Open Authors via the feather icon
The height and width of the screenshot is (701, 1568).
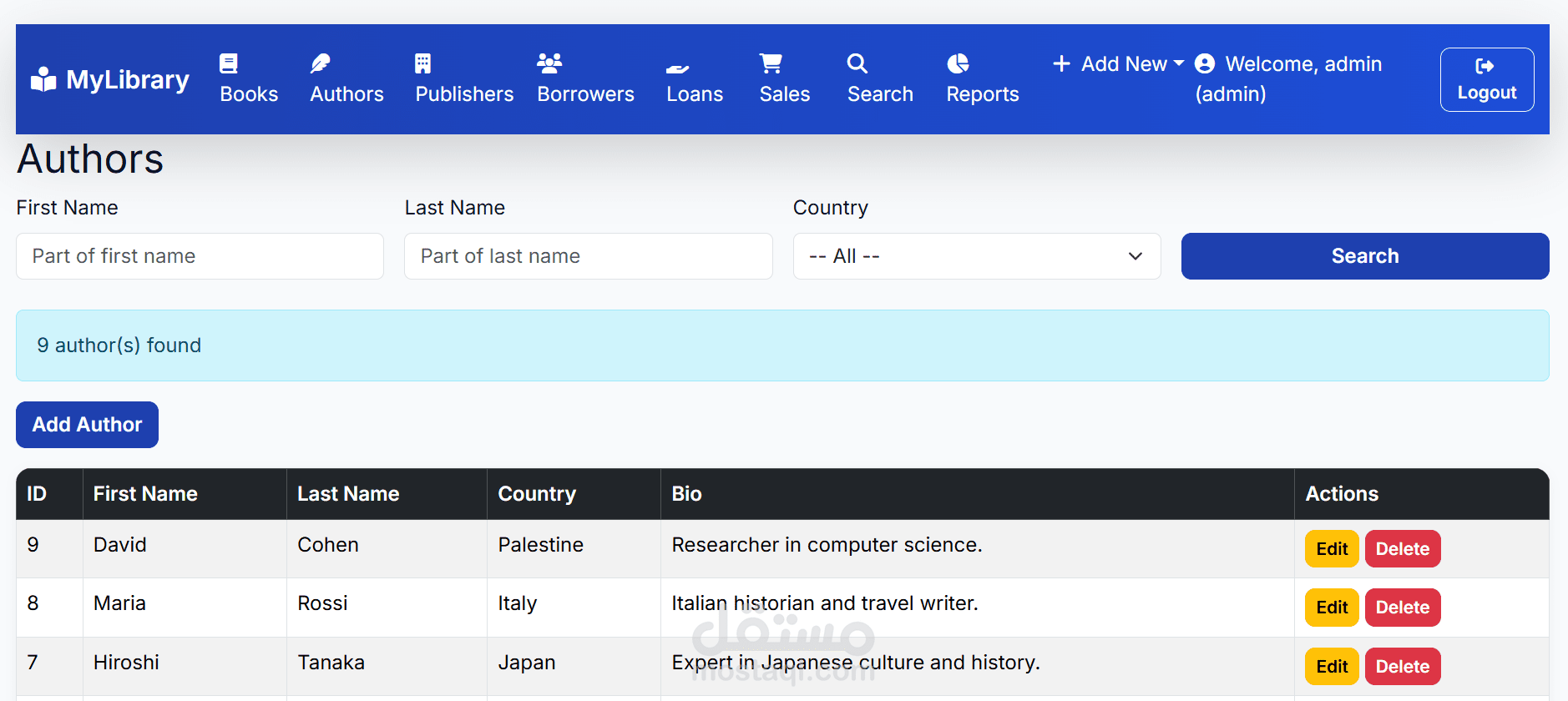point(321,63)
